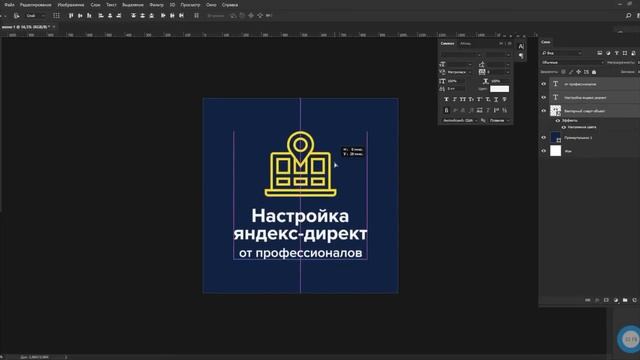Screen dimensions: 640x360
Task: Open the leading dropdown
Action: [499, 64]
